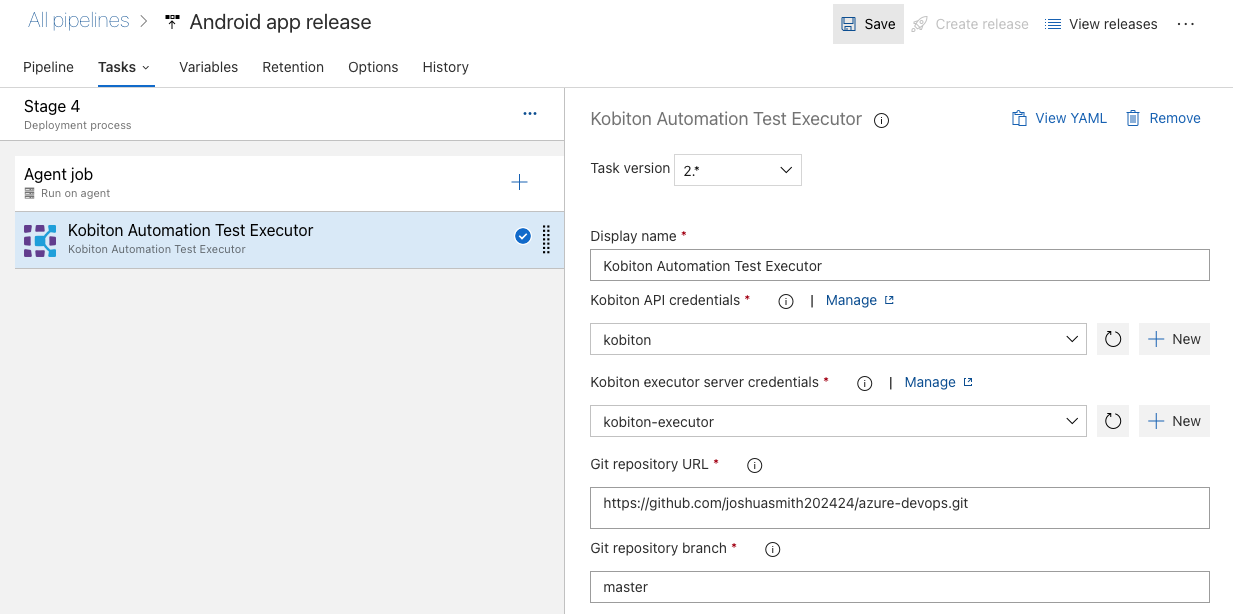
Task: Show info for Git repository URL
Action: 755,465
